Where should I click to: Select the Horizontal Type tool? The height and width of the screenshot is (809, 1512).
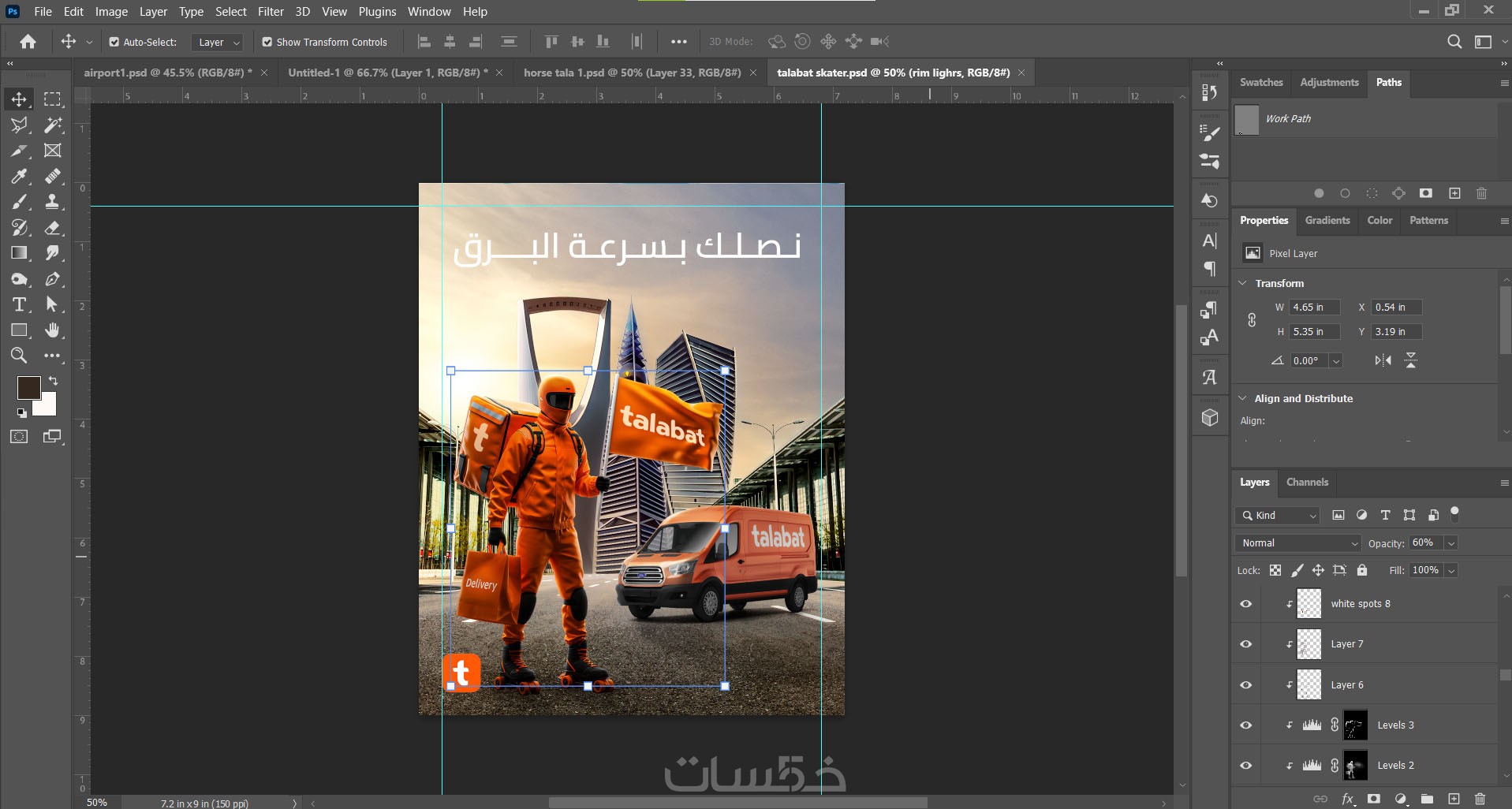19,305
